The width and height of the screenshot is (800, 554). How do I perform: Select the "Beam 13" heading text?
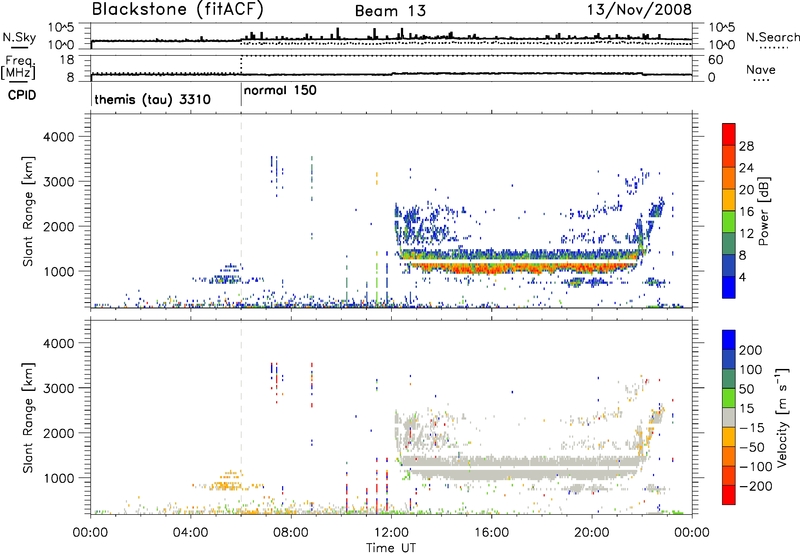[390, 11]
